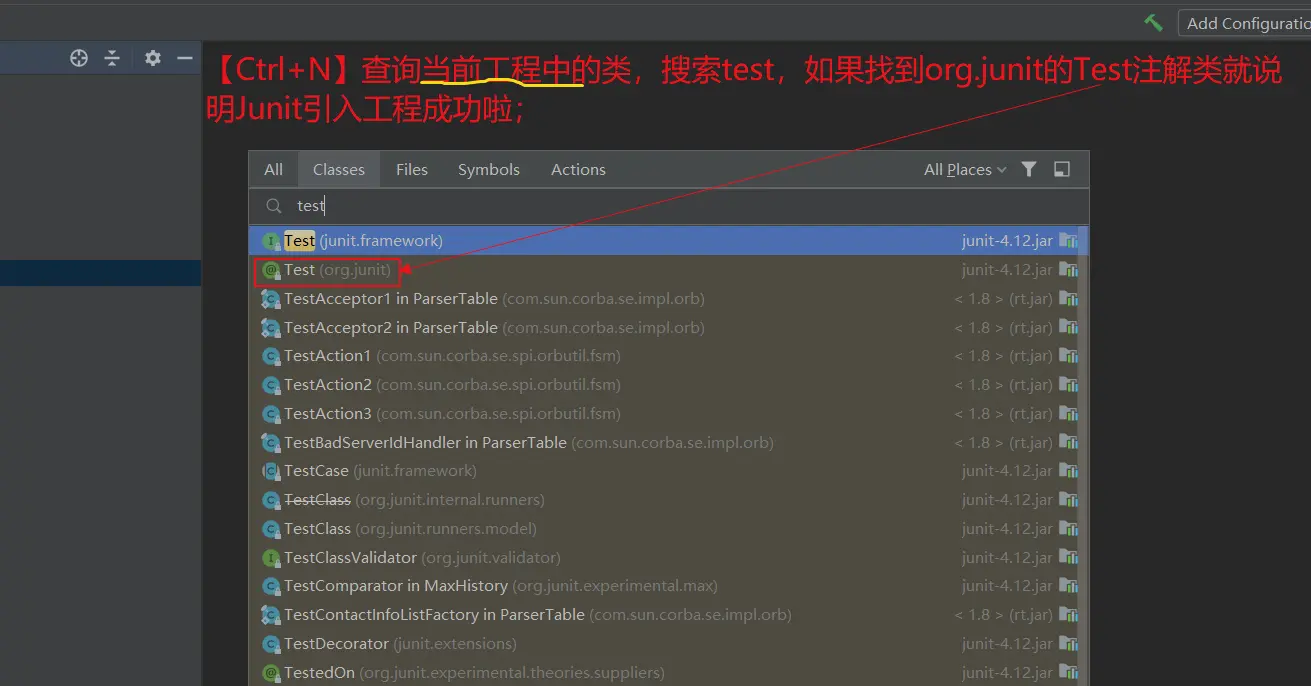Click library icon on Test (junit.framework) row
The height and width of the screenshot is (686, 1311).
coord(1069,241)
